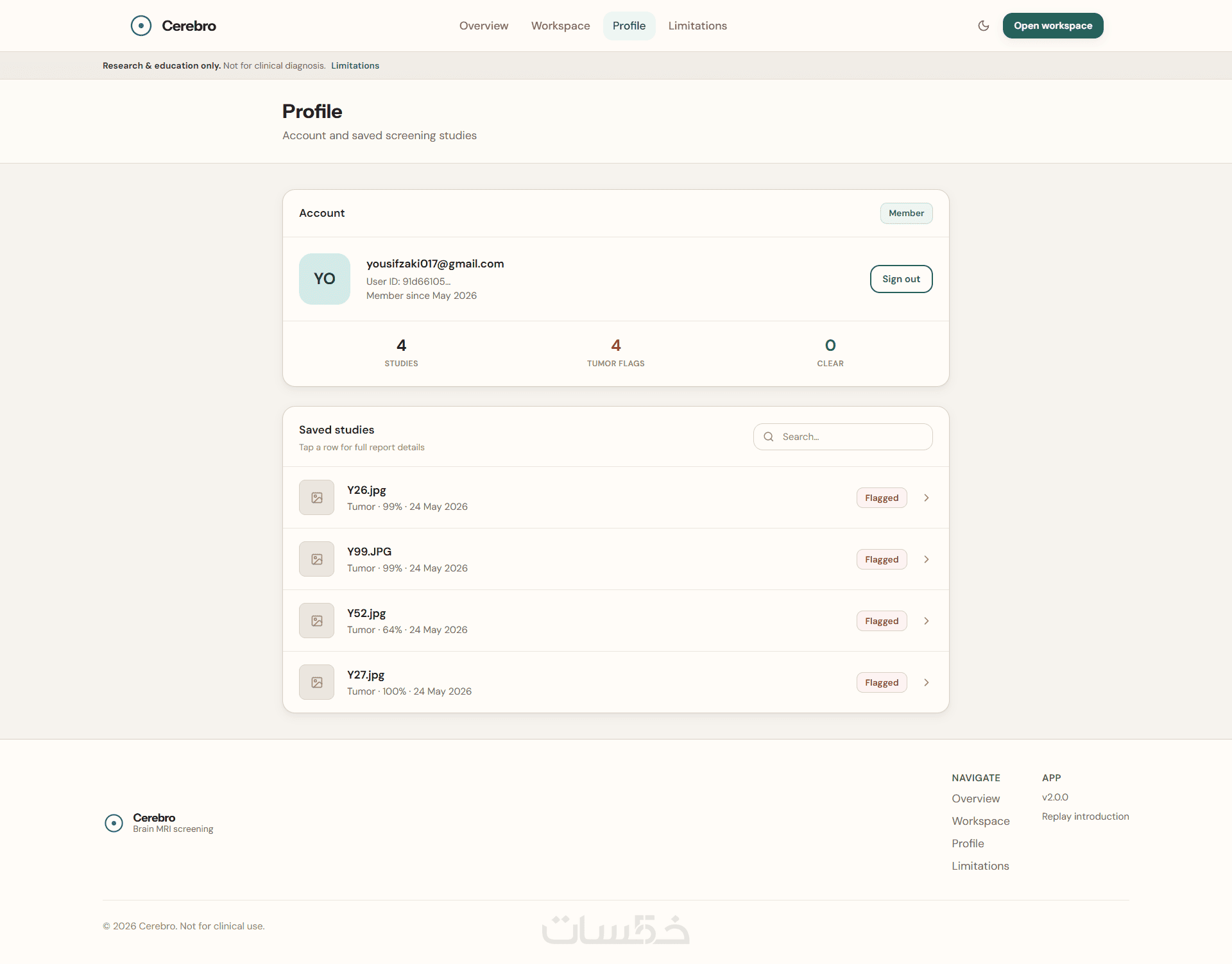
Task: Sign out of the account
Action: pos(901,279)
